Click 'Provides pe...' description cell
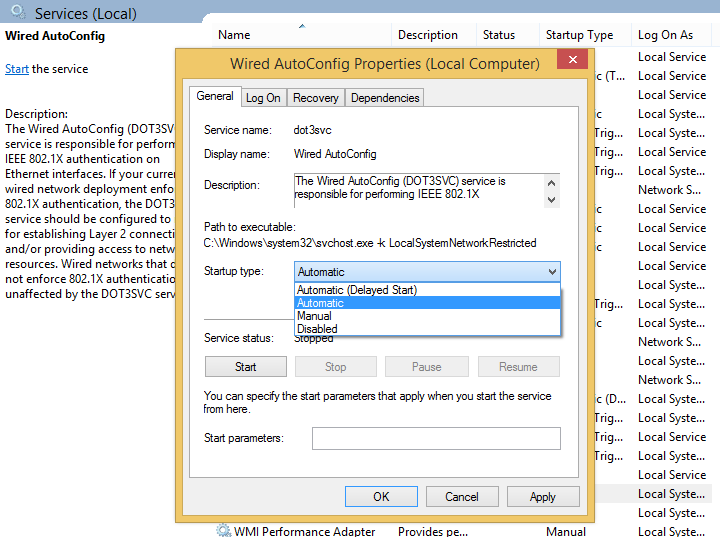 (x=433, y=531)
